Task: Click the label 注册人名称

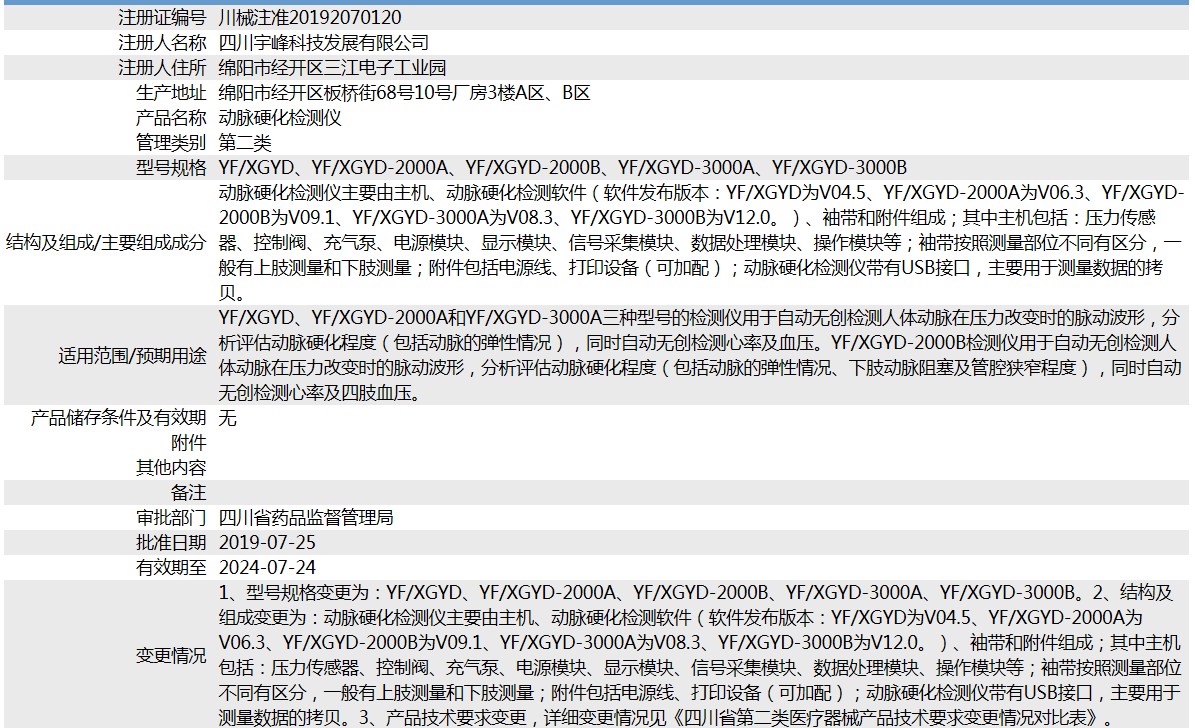Action: tap(162, 43)
